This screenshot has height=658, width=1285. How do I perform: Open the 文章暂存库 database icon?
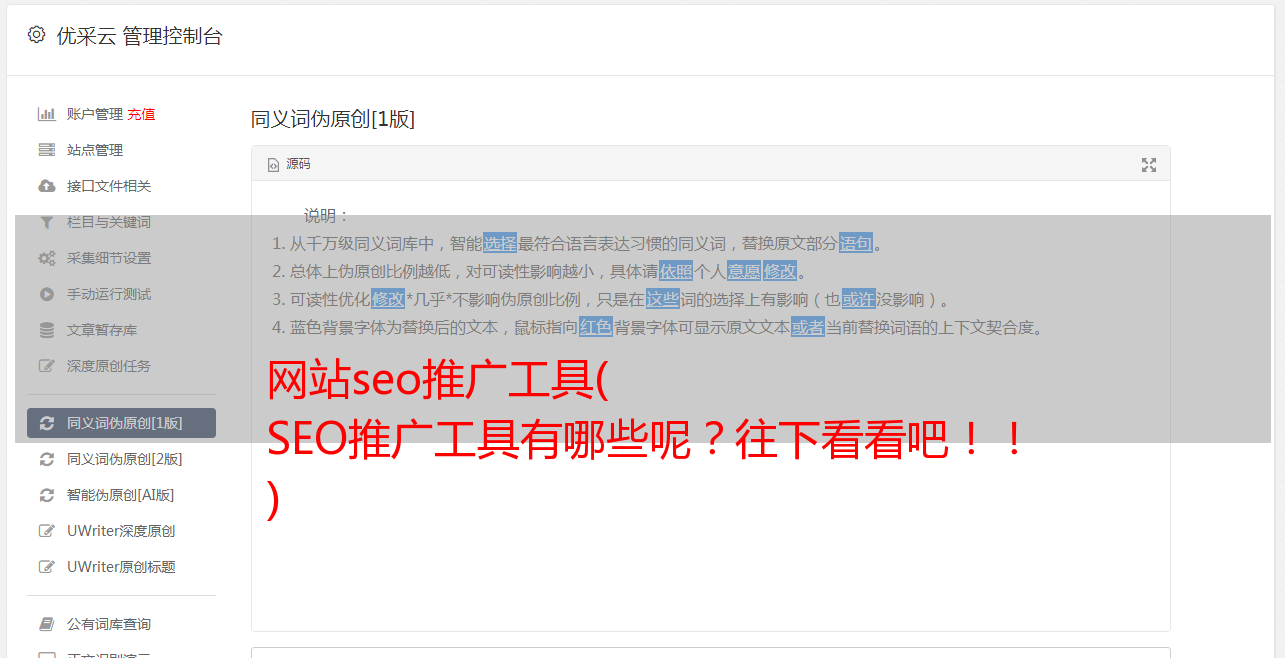pos(46,330)
